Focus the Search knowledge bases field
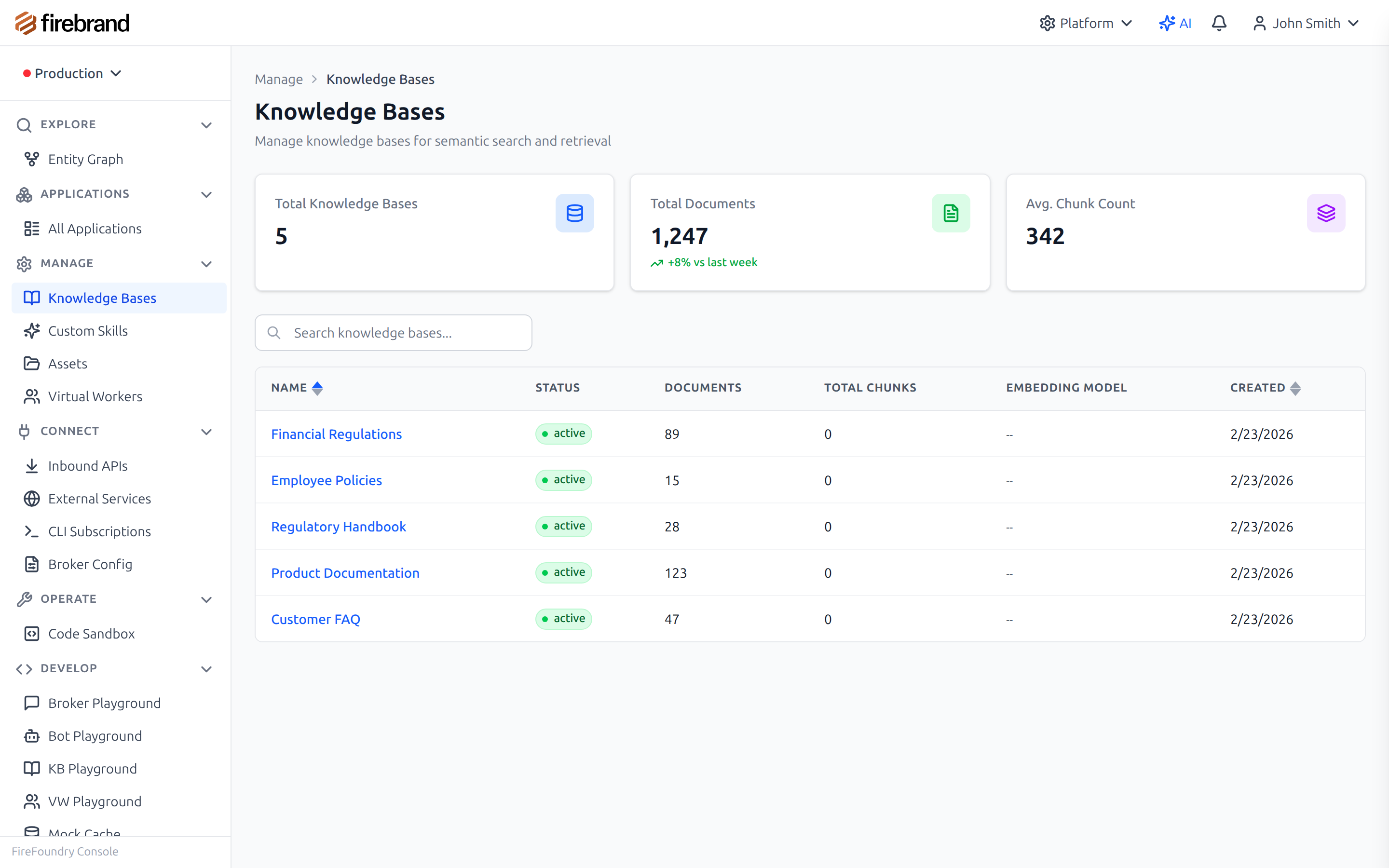 click(393, 332)
